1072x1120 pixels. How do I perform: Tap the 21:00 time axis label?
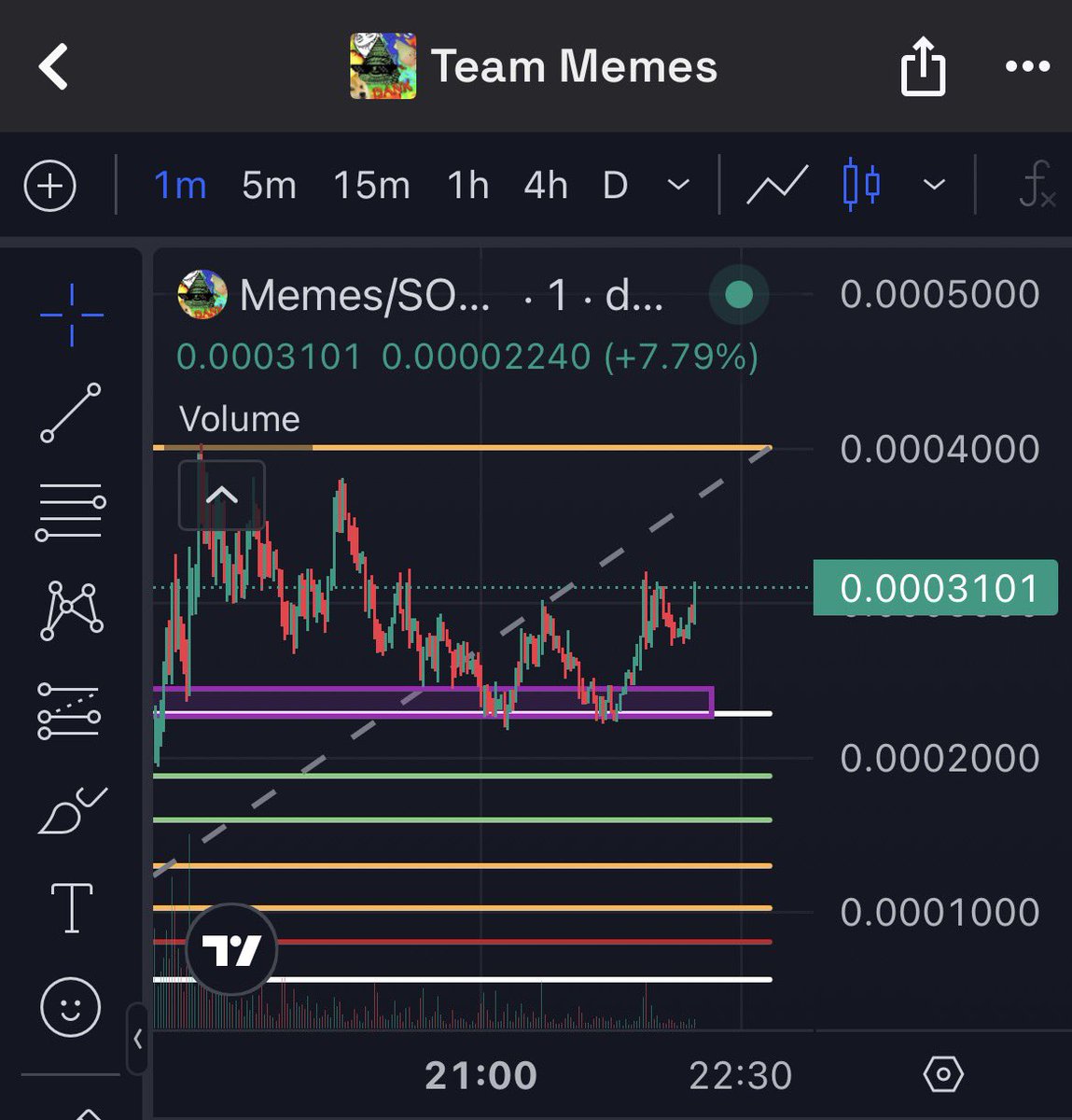point(480,1075)
